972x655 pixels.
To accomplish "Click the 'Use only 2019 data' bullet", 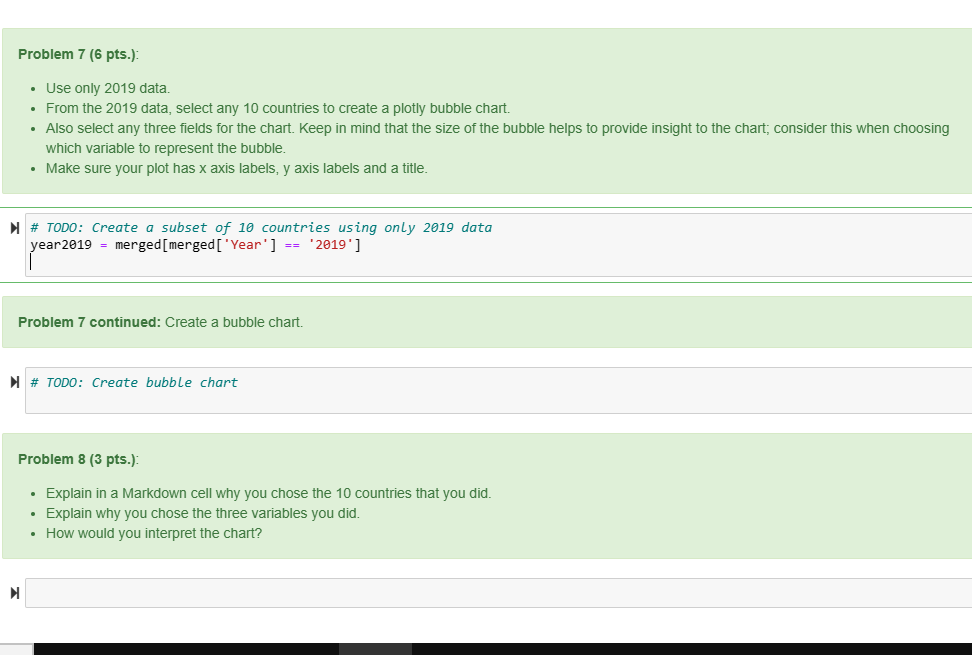I will 107,88.
